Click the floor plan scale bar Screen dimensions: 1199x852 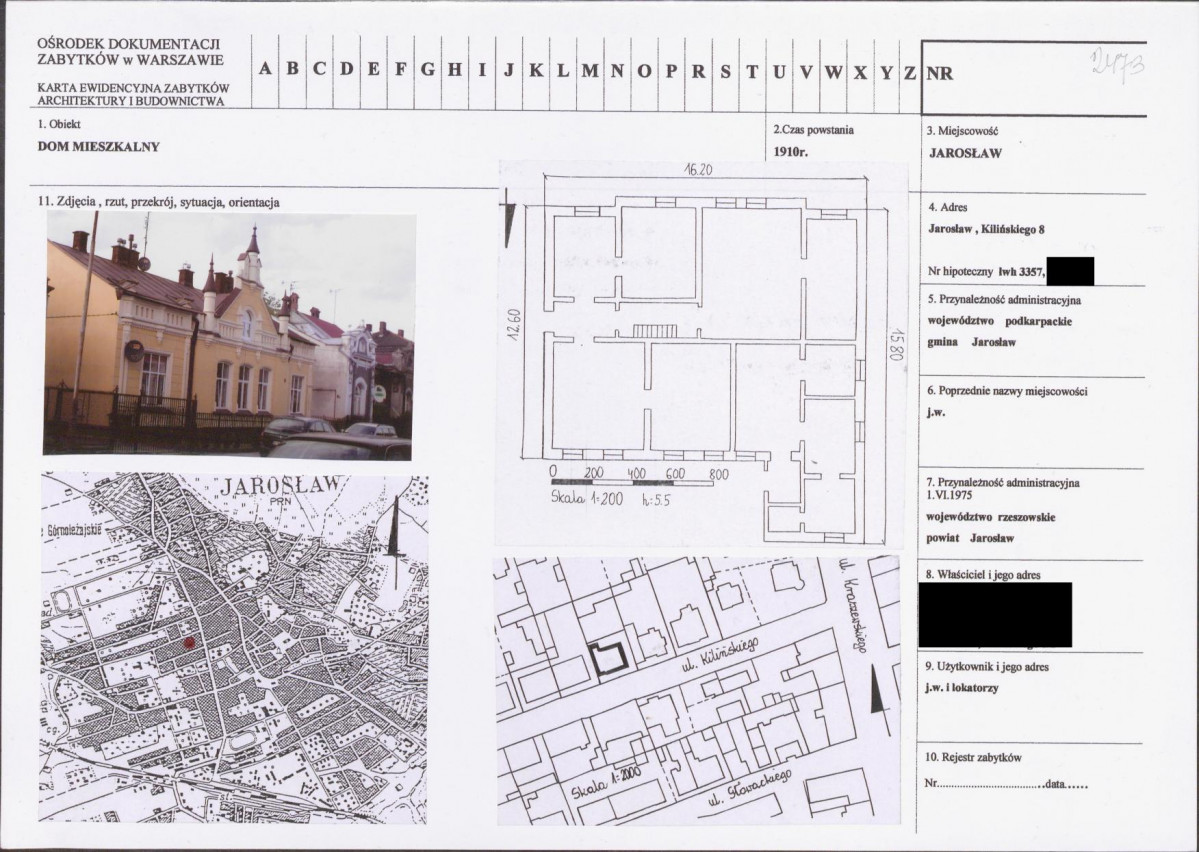pos(634,484)
